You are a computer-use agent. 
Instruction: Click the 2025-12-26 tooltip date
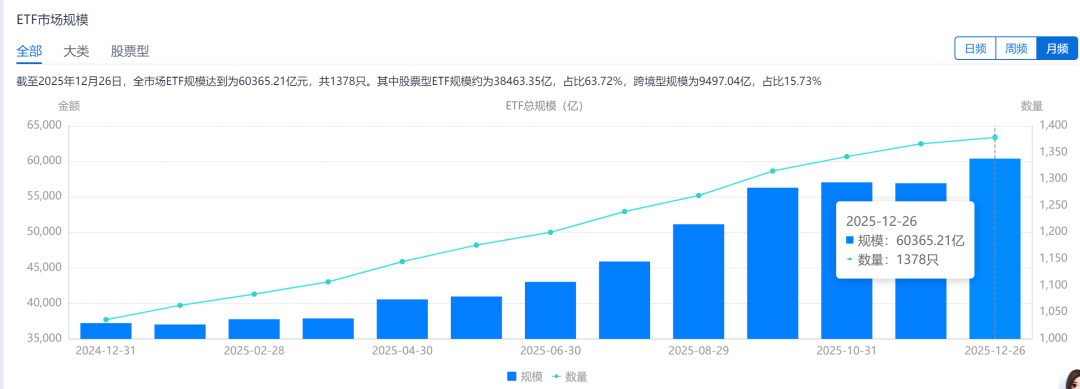tap(881, 222)
